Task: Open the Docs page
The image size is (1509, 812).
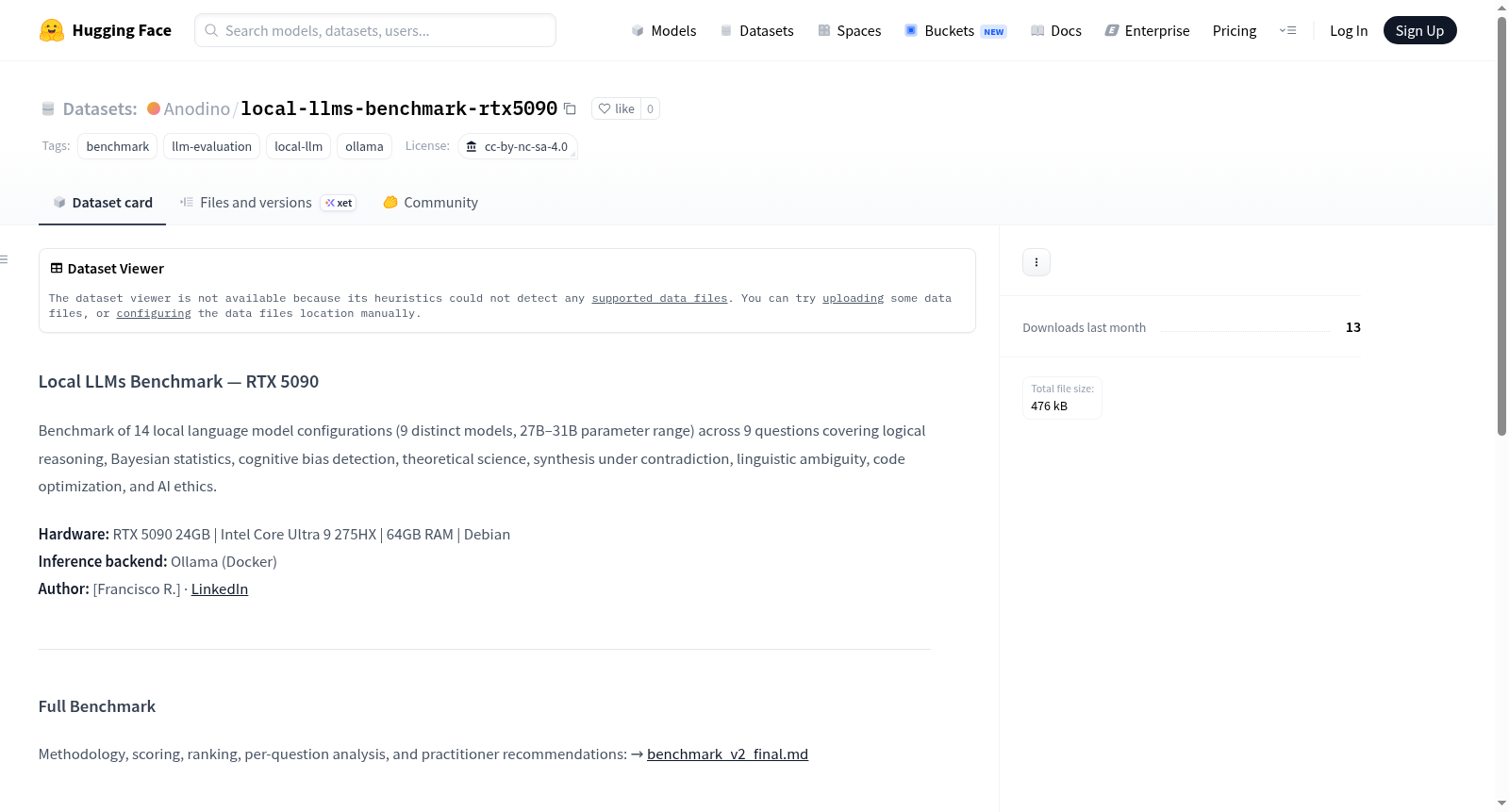Action: (1056, 30)
